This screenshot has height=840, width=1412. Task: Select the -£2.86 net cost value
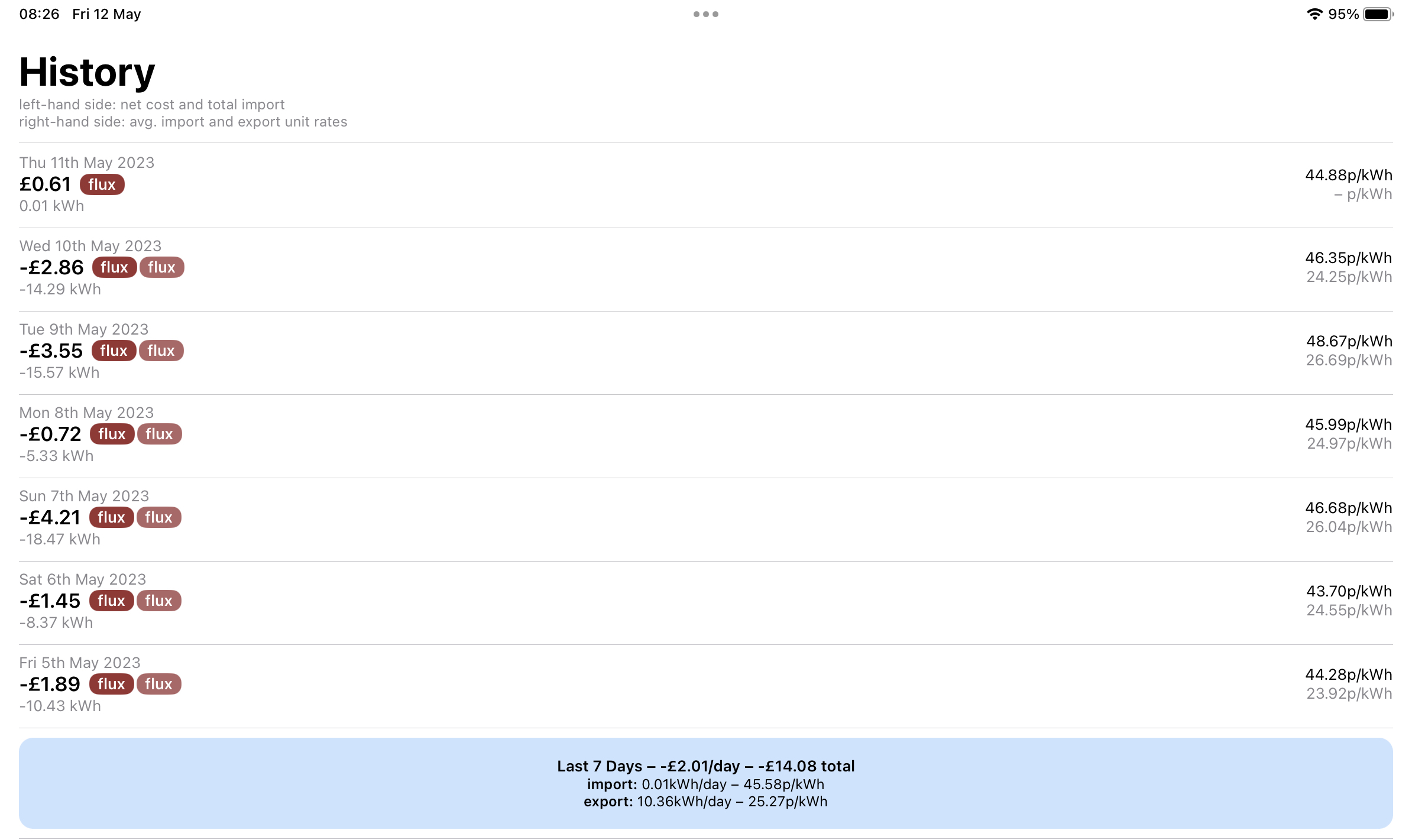pos(51,267)
